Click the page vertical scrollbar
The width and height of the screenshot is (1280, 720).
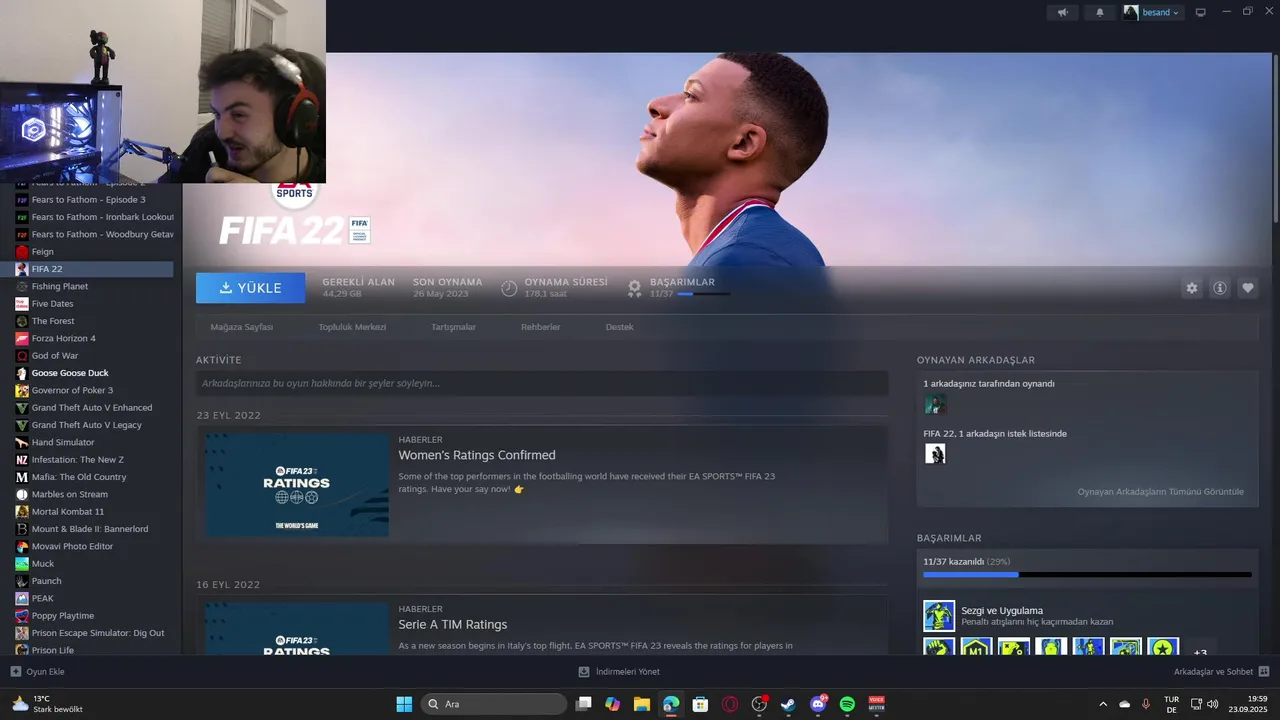pos(1275,138)
